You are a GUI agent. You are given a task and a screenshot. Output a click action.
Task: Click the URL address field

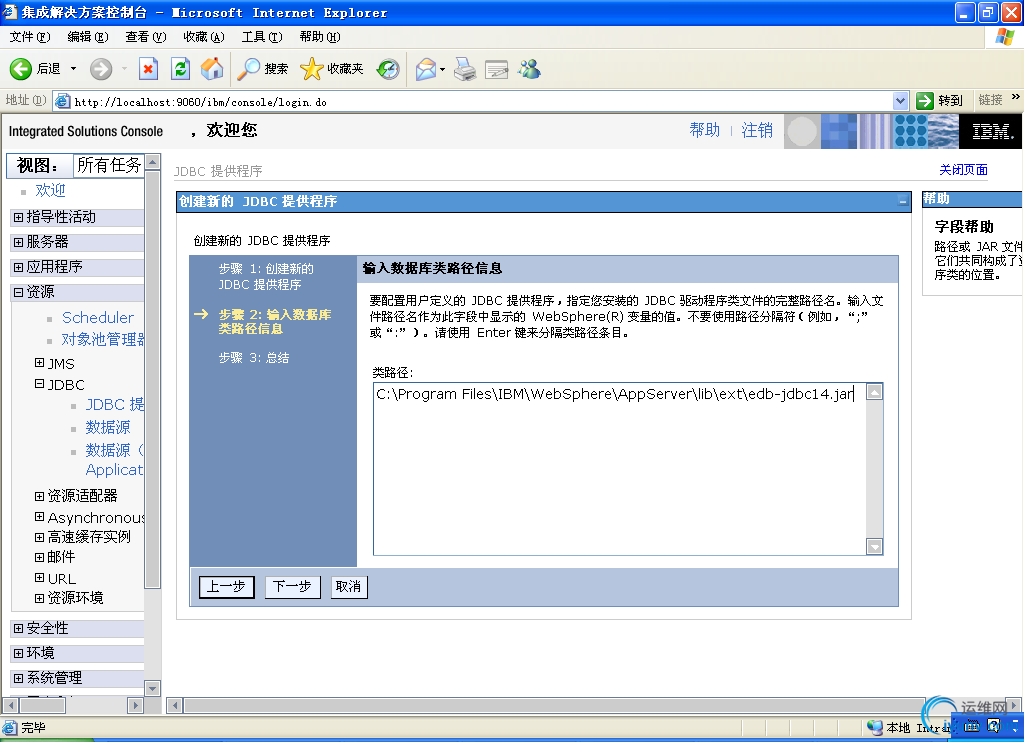tap(482, 101)
